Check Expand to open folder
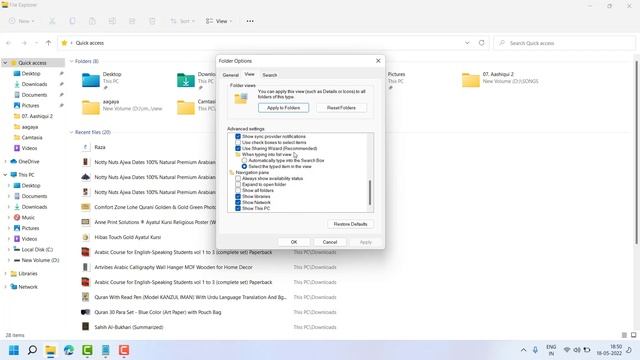This screenshot has height=360, width=640. click(238, 184)
